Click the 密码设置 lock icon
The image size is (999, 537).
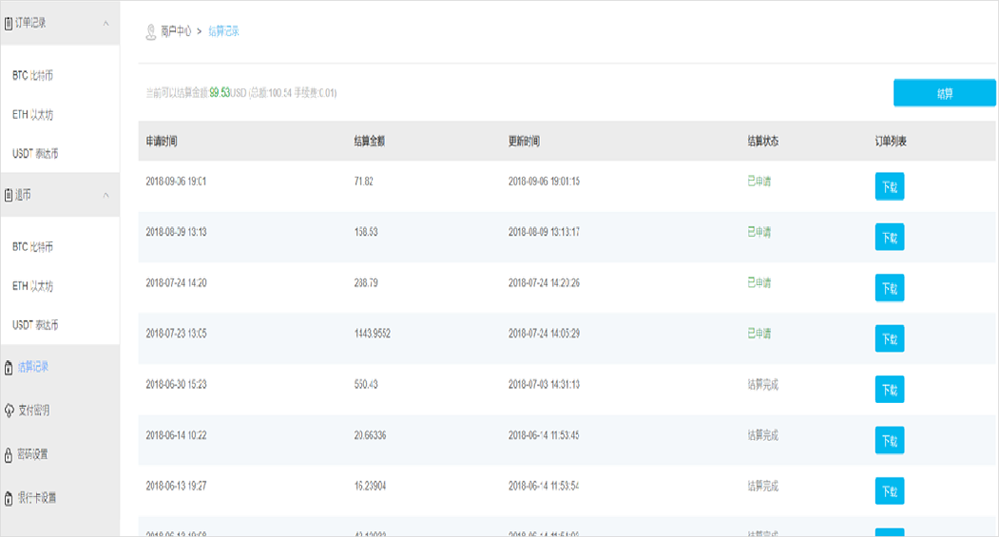click(9, 454)
